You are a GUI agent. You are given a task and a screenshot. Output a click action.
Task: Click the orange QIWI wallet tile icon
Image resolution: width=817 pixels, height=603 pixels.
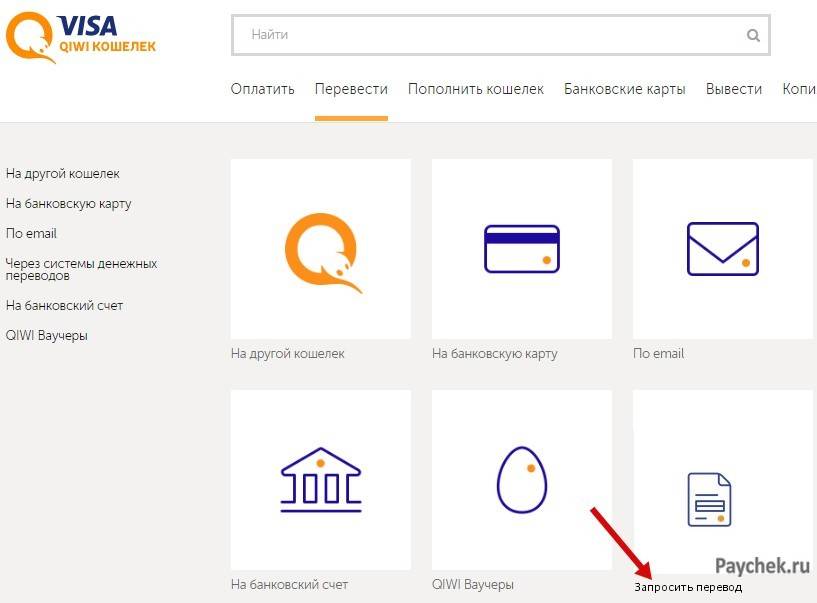[x=323, y=253]
